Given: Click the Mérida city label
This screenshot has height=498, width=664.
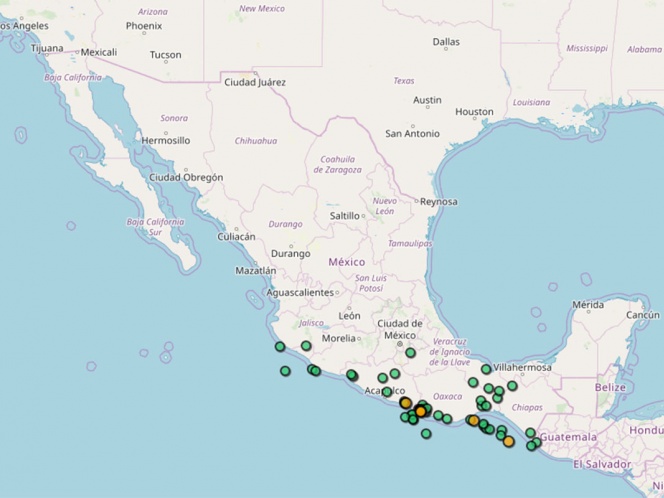Looking at the screenshot, I should (587, 304).
